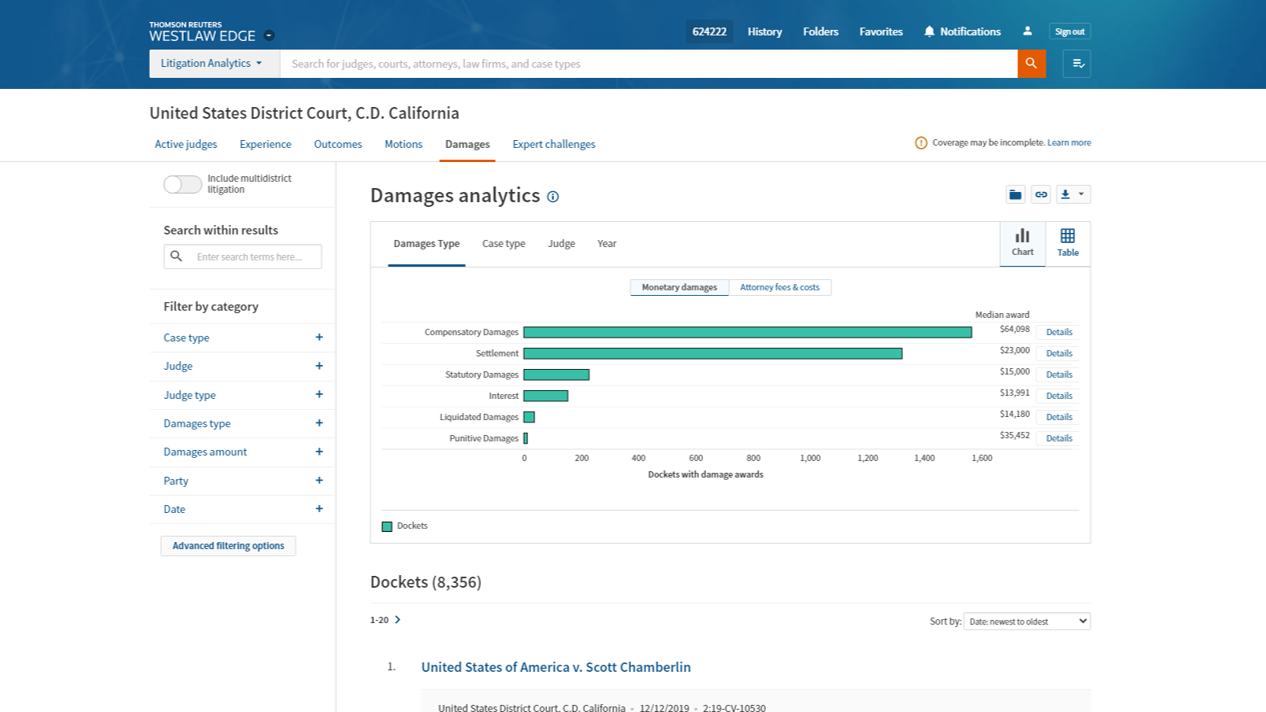
Task: Enable Include multidistrict litigation toggle
Action: pyautogui.click(x=183, y=184)
